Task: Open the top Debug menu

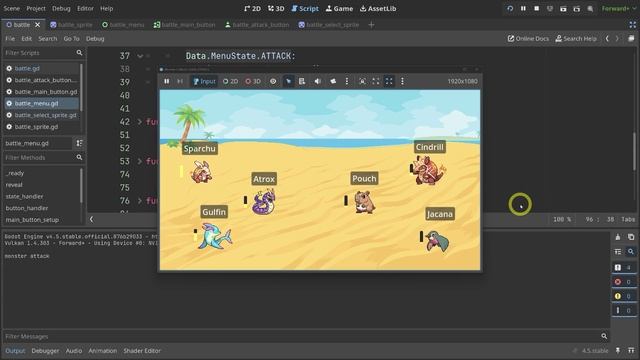Action: pyautogui.click(x=61, y=8)
